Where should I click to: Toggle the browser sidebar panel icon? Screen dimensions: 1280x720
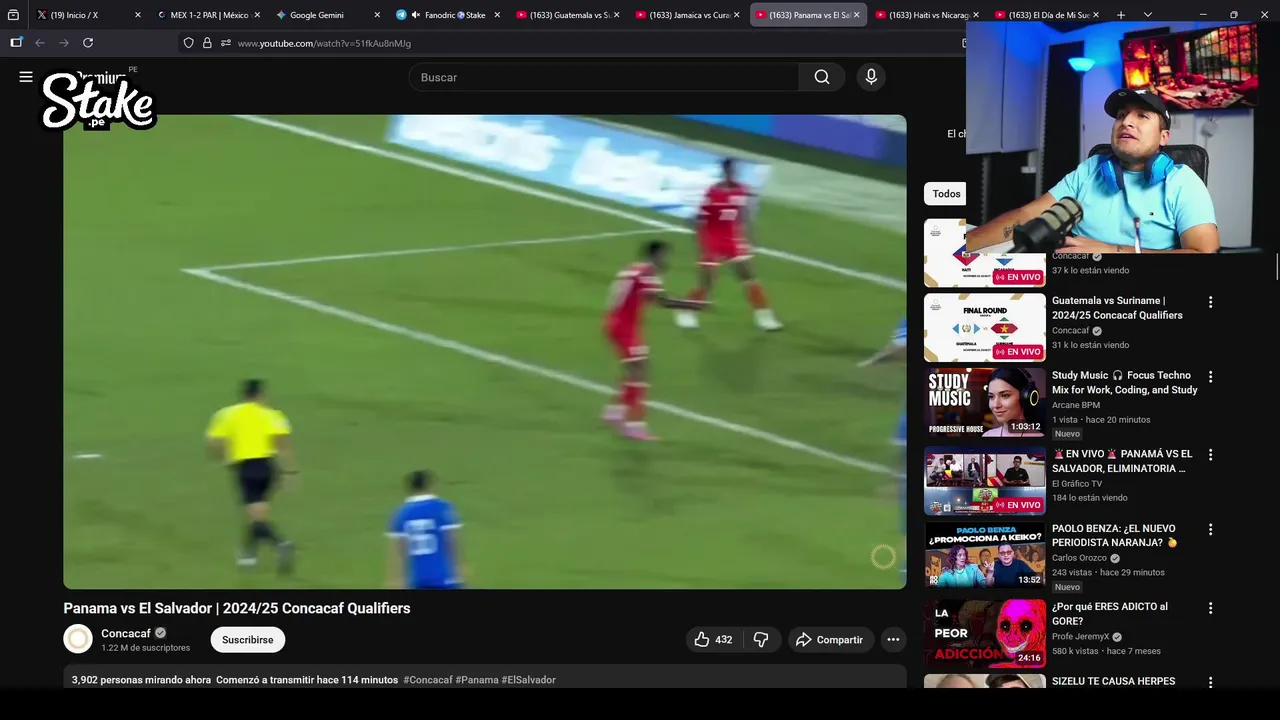click(x=16, y=43)
